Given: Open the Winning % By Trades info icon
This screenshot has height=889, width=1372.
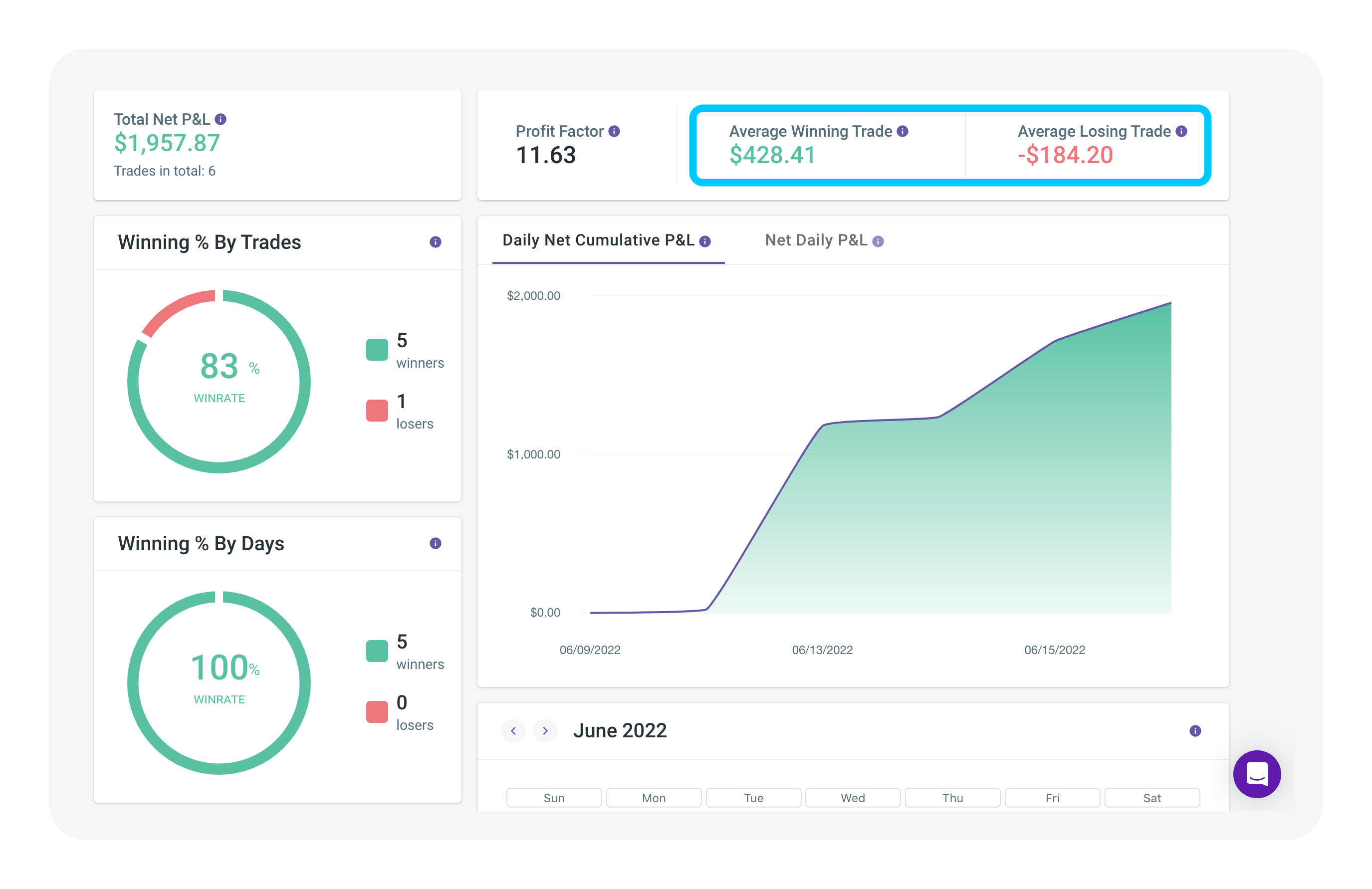Looking at the screenshot, I should (435, 242).
